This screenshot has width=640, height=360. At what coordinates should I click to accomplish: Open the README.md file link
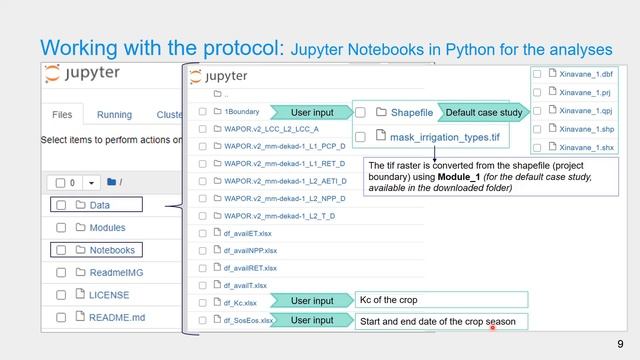tap(117, 317)
